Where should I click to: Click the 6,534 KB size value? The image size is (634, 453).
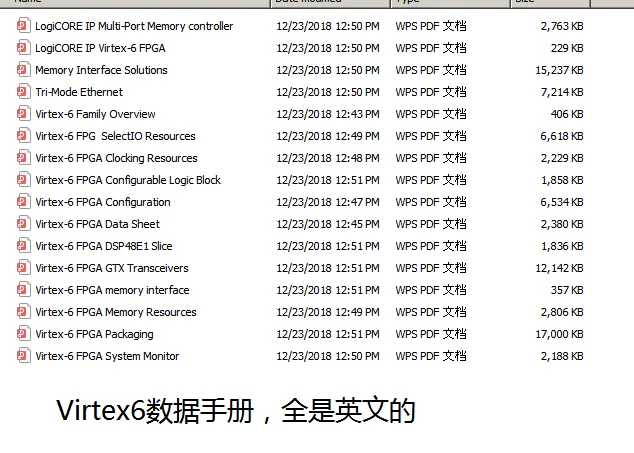tap(562, 202)
